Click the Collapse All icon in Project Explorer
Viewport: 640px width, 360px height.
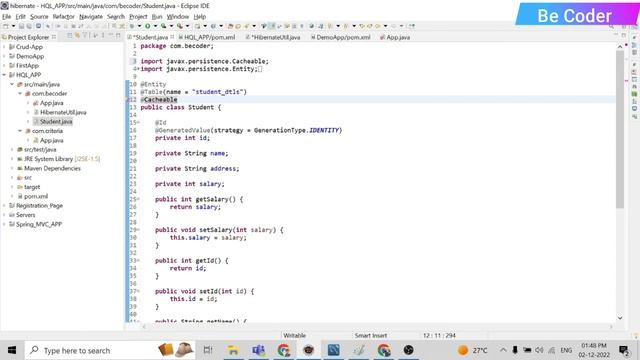click(x=70, y=36)
